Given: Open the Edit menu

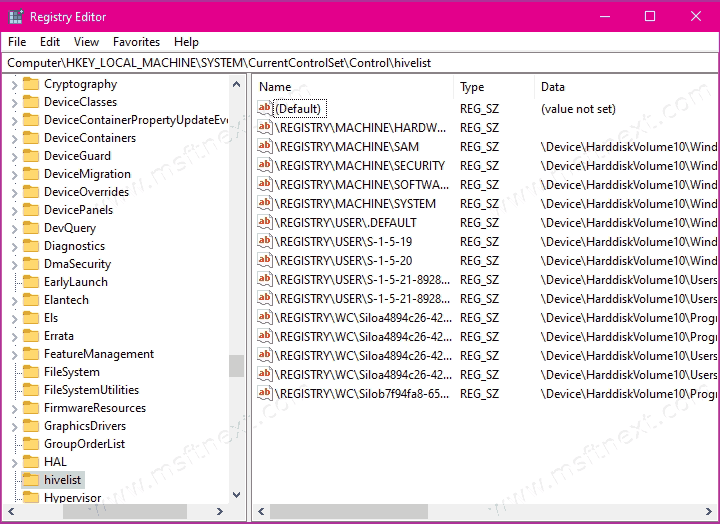Looking at the screenshot, I should 50,42.
